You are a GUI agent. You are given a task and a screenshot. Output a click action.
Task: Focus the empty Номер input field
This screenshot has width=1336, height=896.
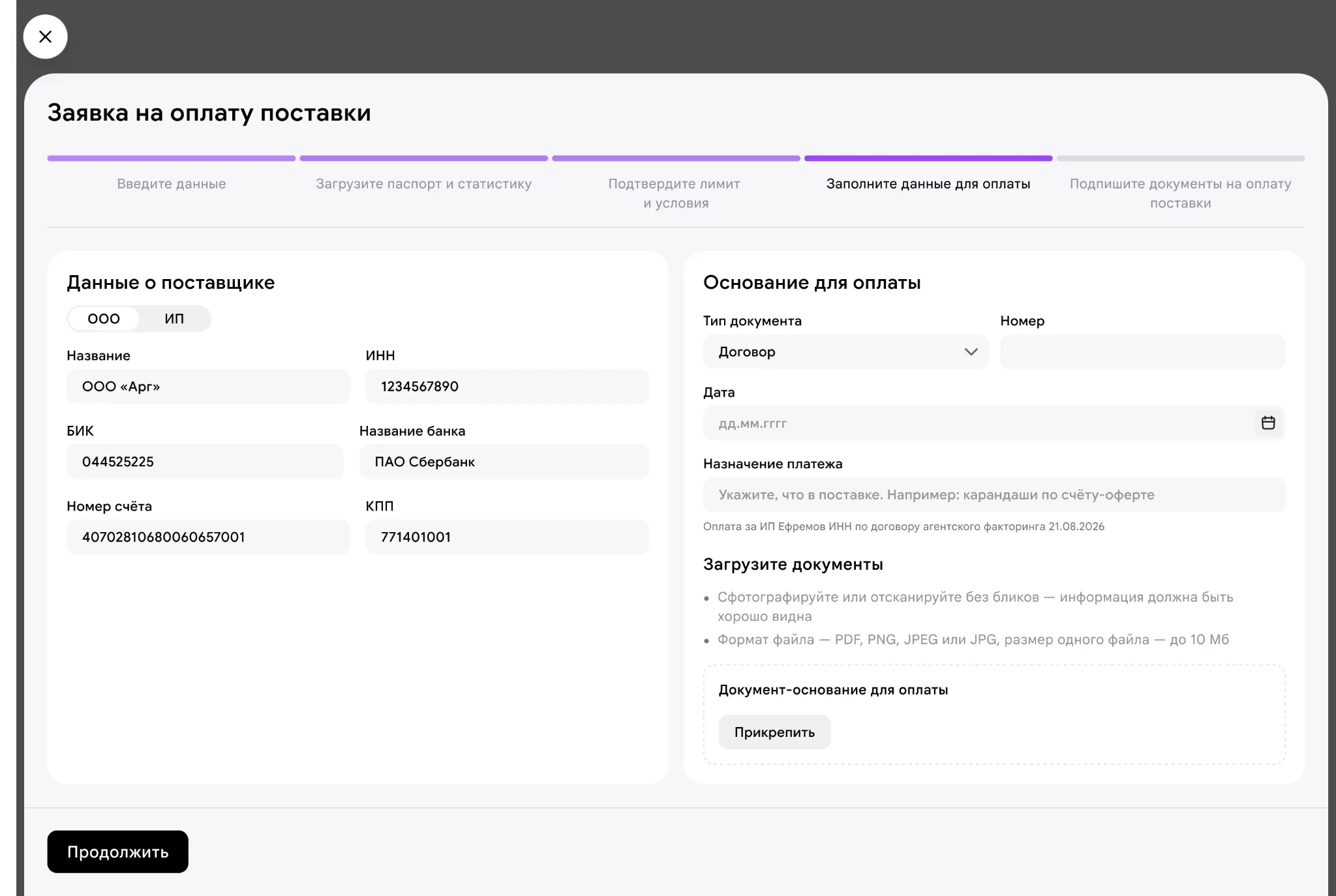[1142, 351]
